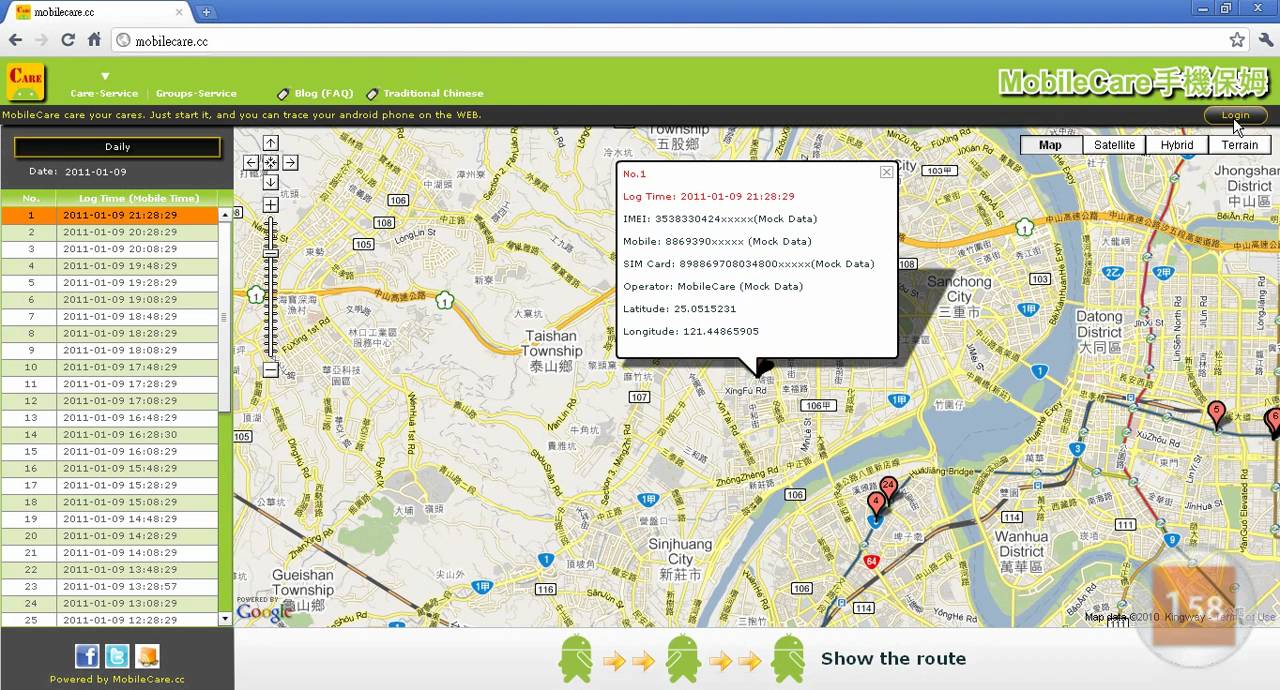Click the Log Time (Mobile Time) column header
The height and width of the screenshot is (690, 1280).
pyautogui.click(x=139, y=198)
